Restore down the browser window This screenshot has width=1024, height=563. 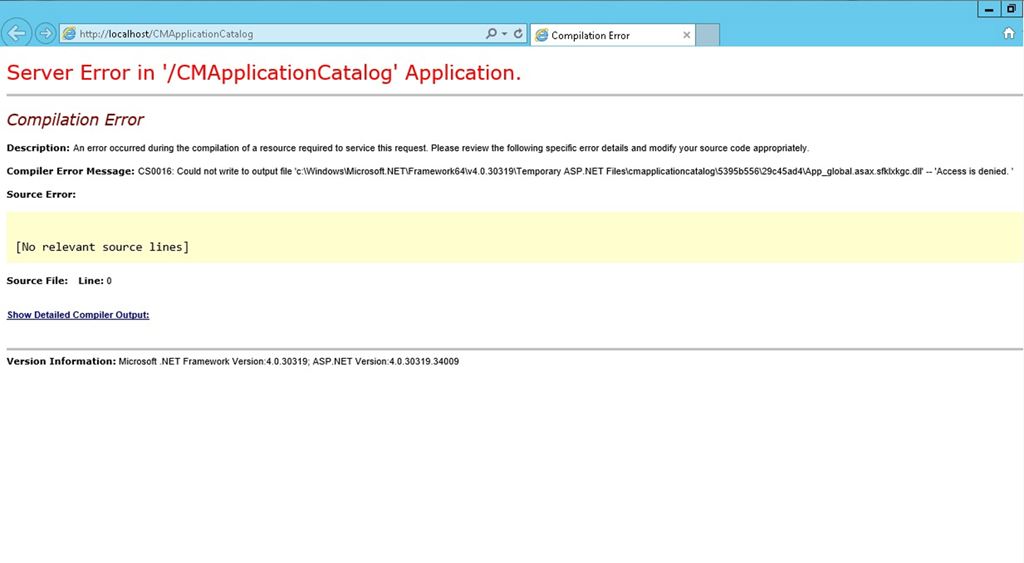tap(1012, 8)
